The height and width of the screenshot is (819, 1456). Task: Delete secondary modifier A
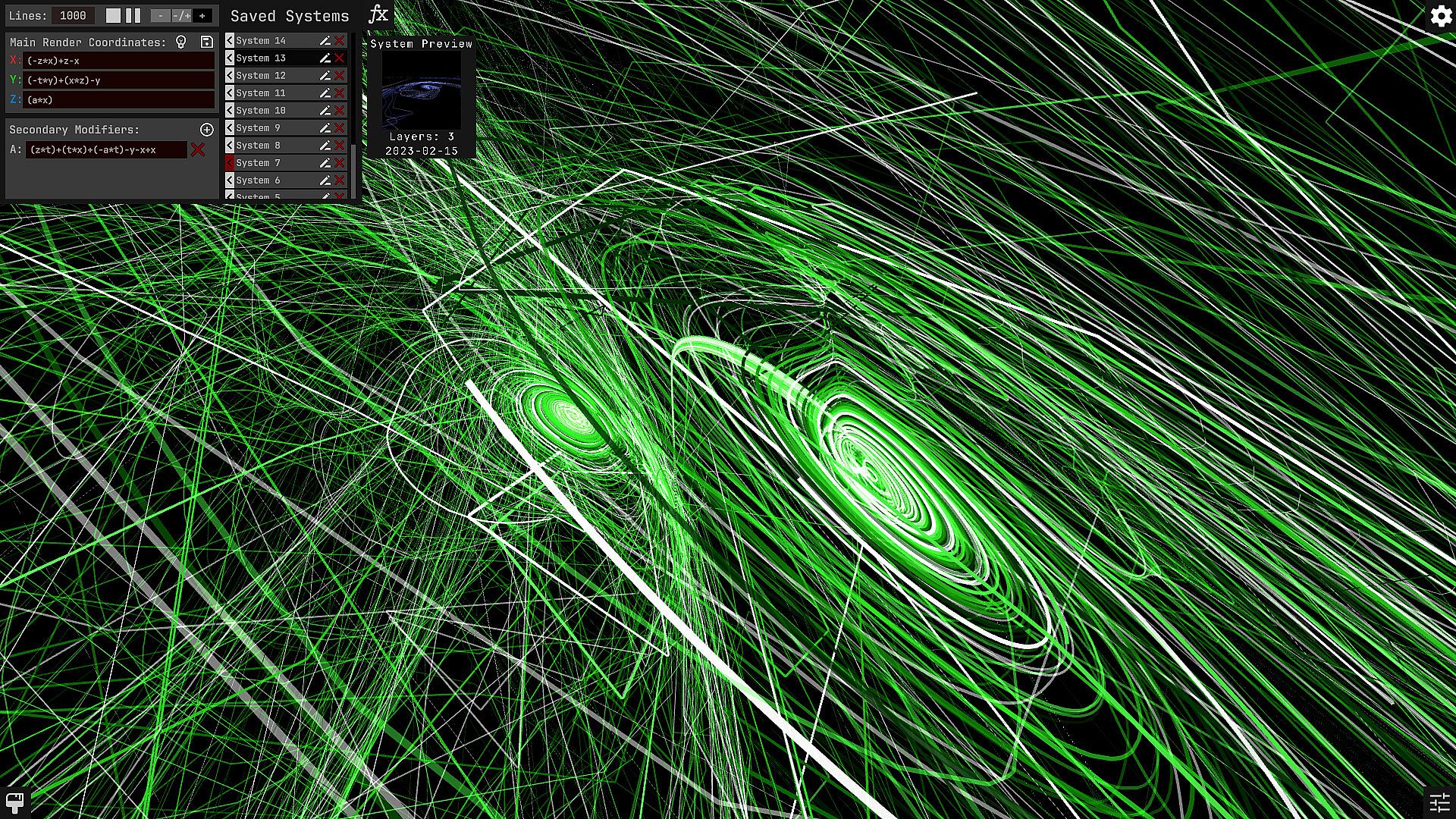pos(198,150)
